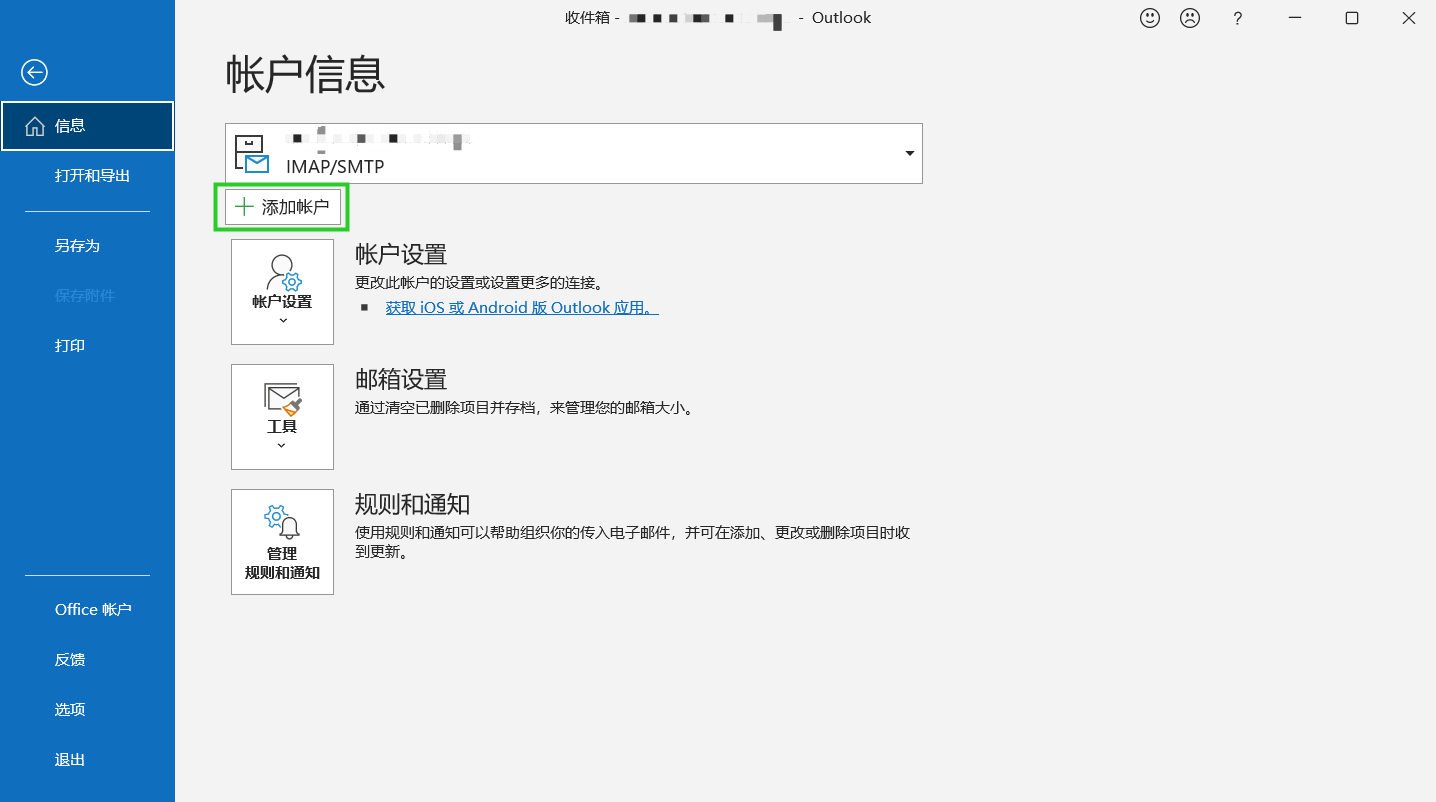Click the frowning face feedback icon
The width and height of the screenshot is (1436, 802).
[x=1190, y=18]
